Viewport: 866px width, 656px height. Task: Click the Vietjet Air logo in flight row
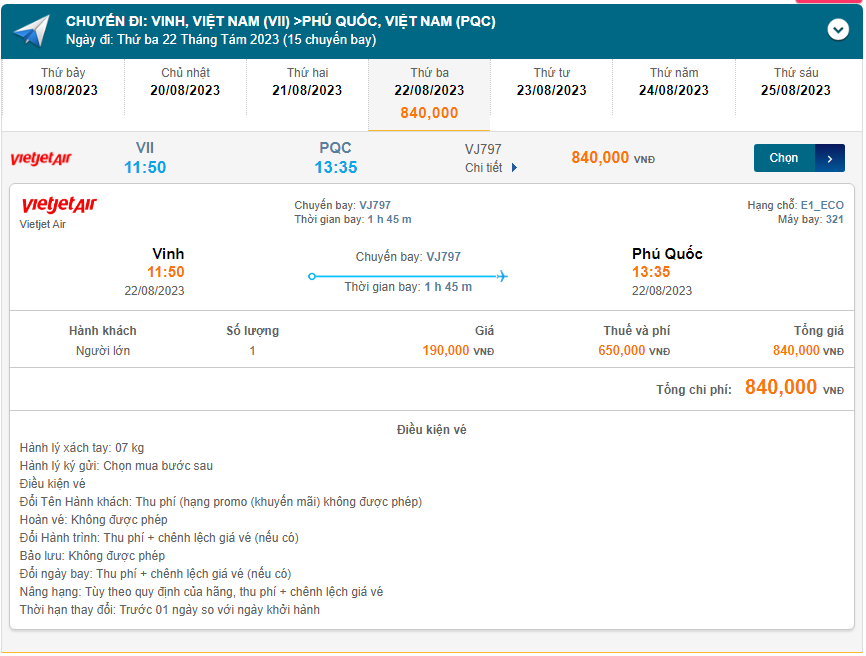coord(41,159)
